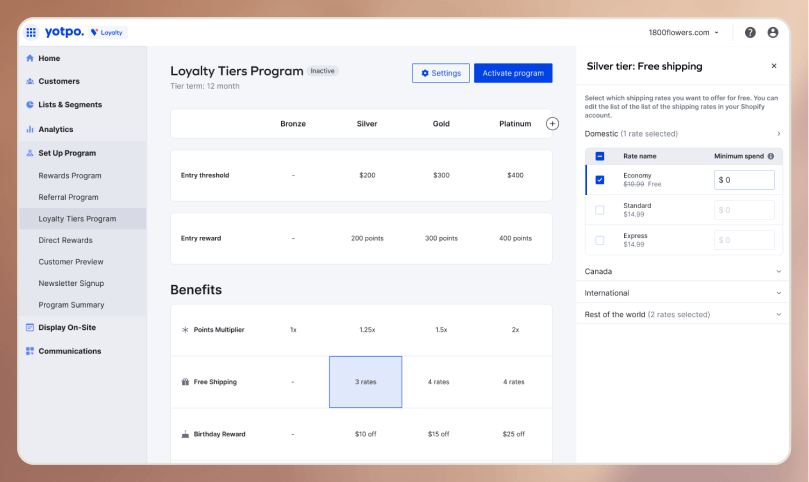Screen dimensions: 809x482
Task: Open Rewards Program menu item
Action: click(x=70, y=176)
